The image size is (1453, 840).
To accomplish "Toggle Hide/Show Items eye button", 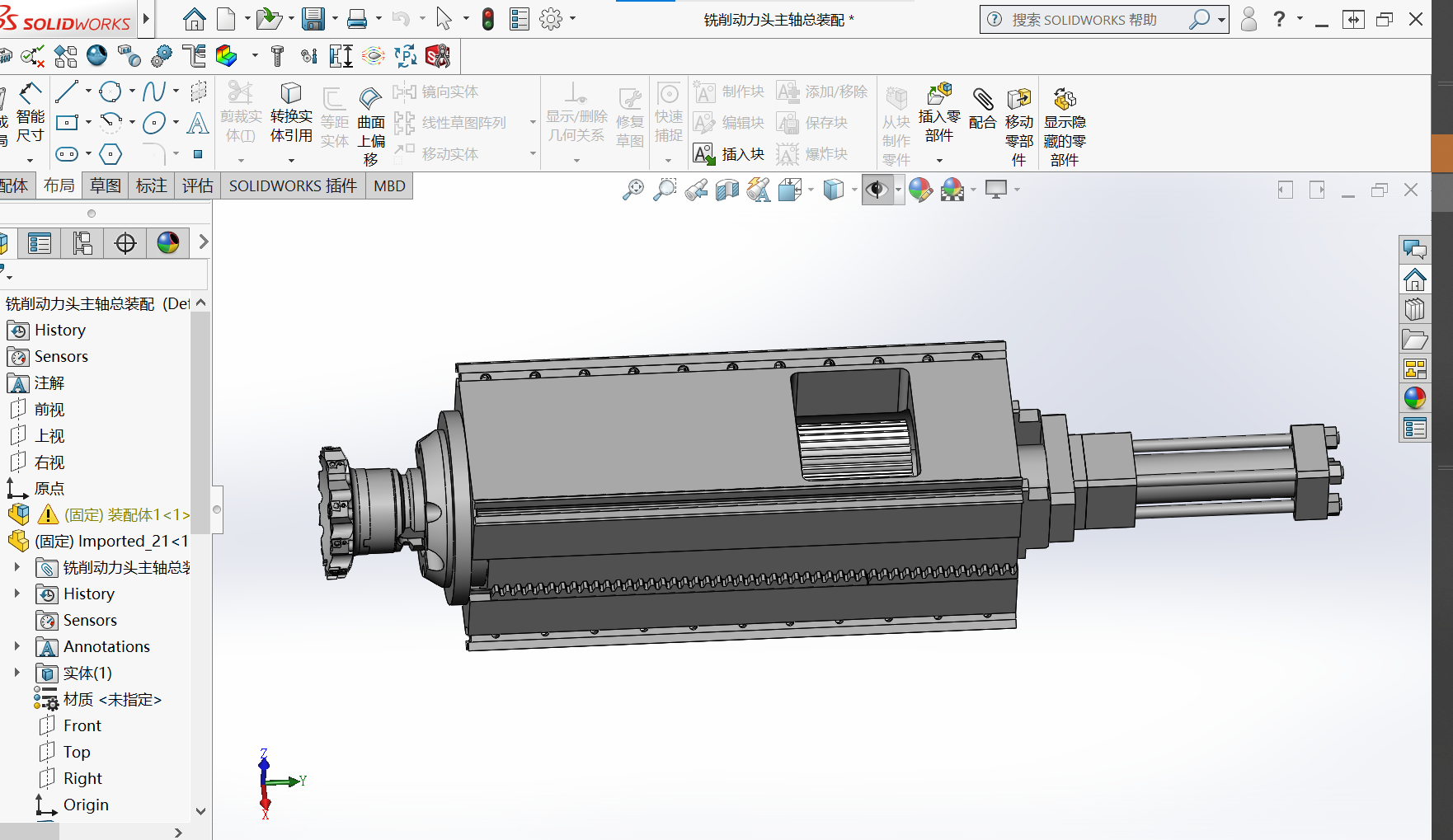I will [x=877, y=190].
